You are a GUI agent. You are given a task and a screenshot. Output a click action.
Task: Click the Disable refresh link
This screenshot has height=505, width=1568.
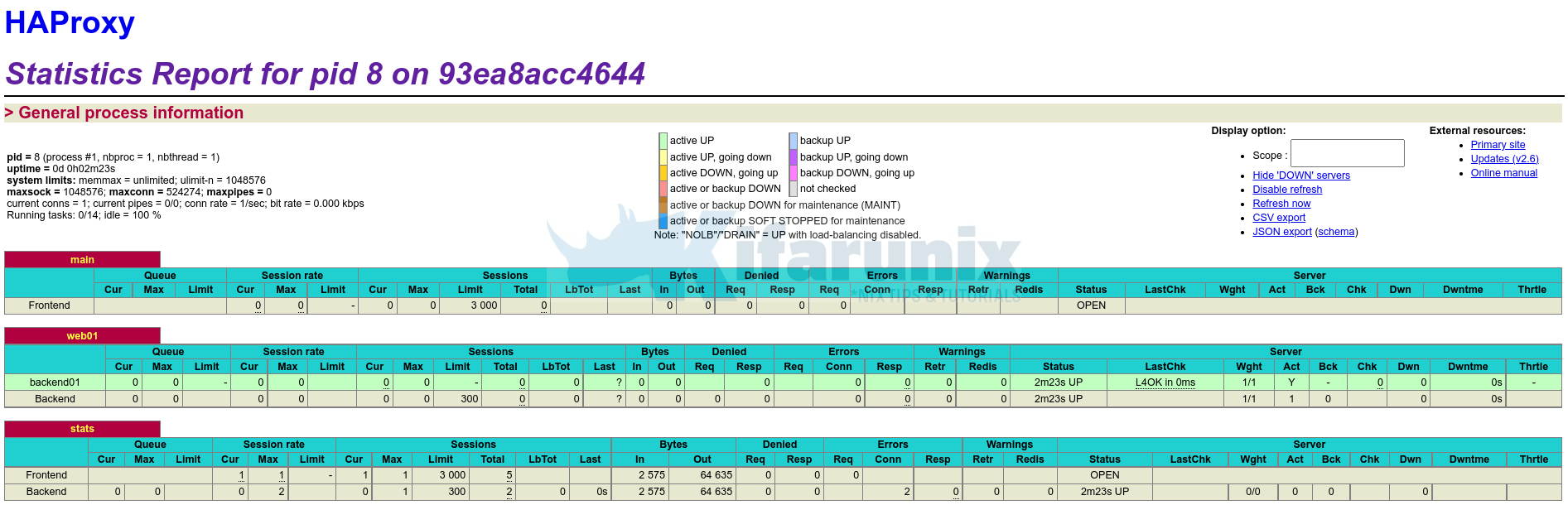(x=1286, y=190)
